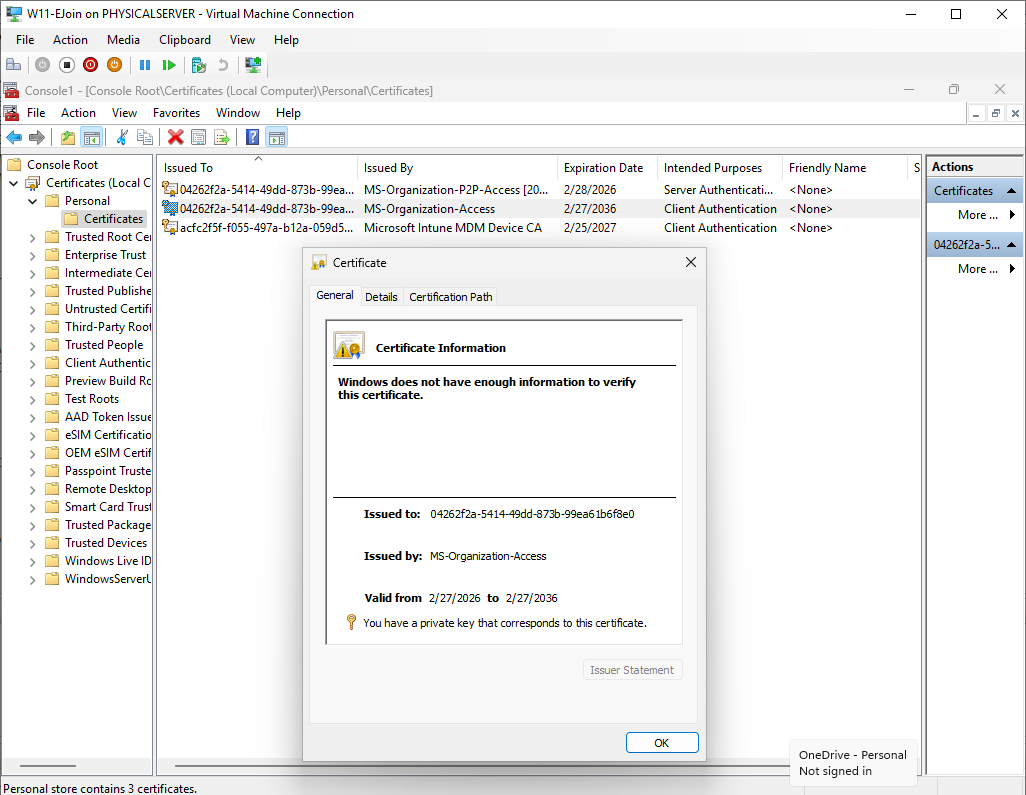Collapse the 04262f2a-5... section in Actions pane
The image size is (1026, 795).
click(1012, 245)
